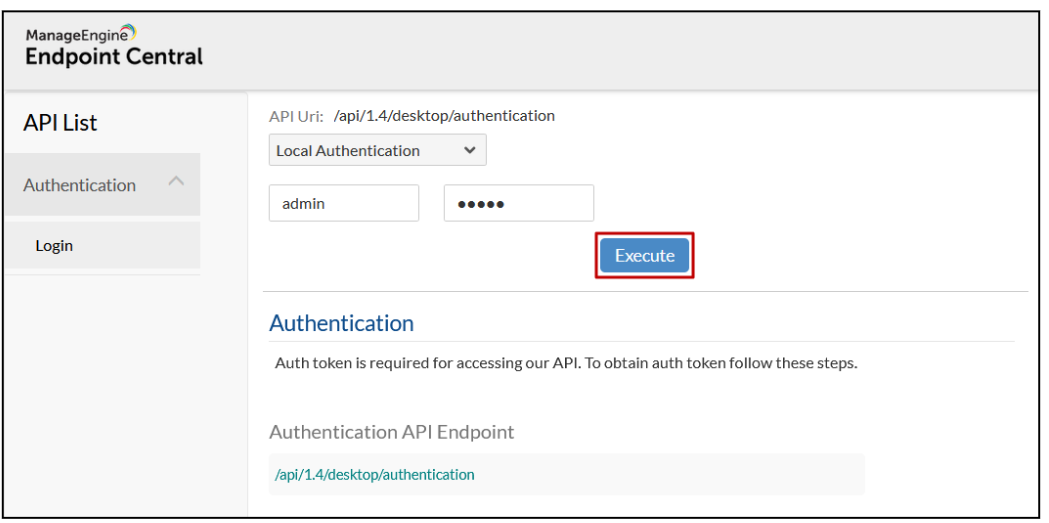The height and width of the screenshot is (523, 1049).
Task: Focus the admin username field
Action: pyautogui.click(x=344, y=203)
